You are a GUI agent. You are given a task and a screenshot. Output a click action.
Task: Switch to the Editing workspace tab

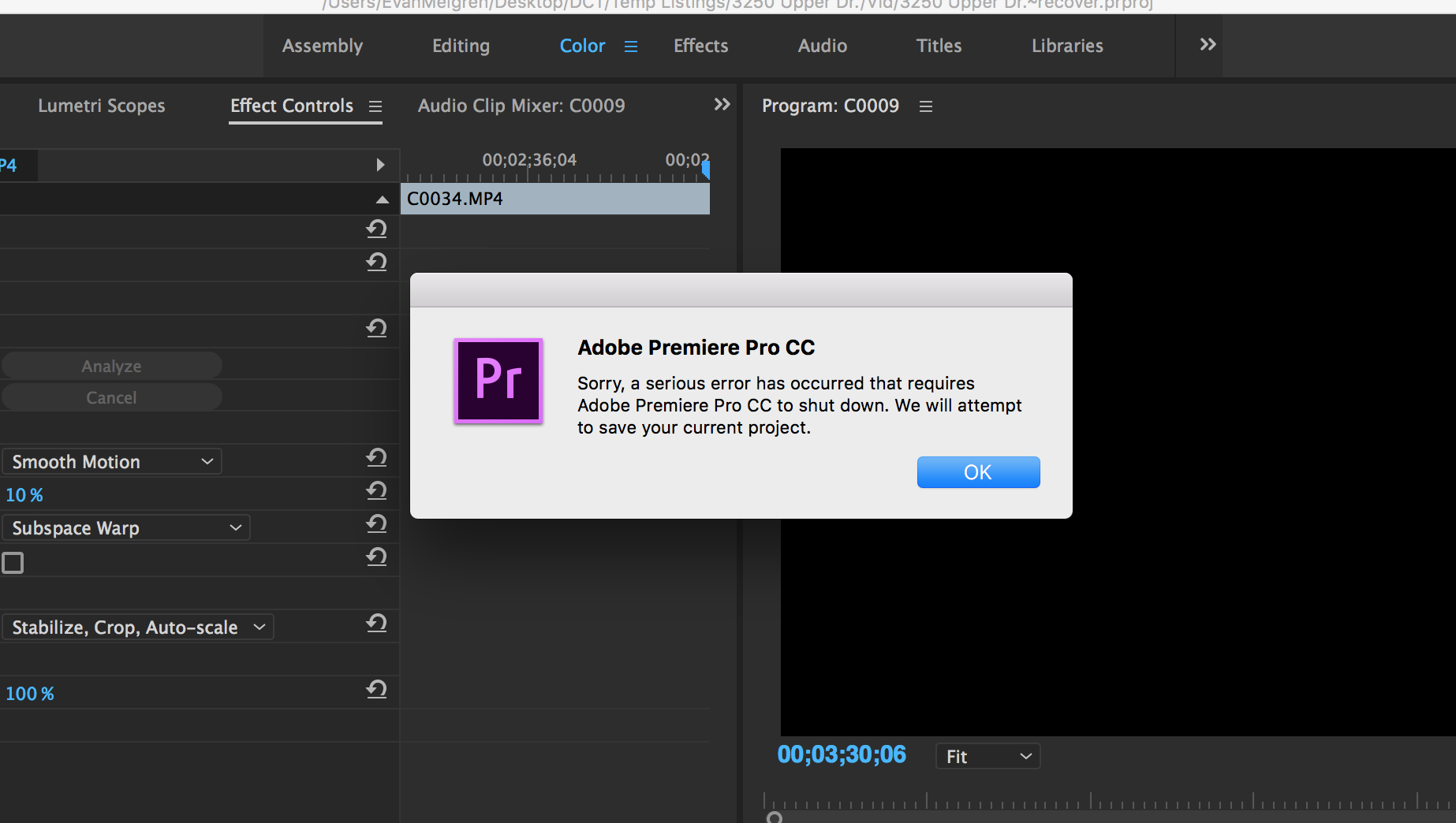[x=461, y=47]
